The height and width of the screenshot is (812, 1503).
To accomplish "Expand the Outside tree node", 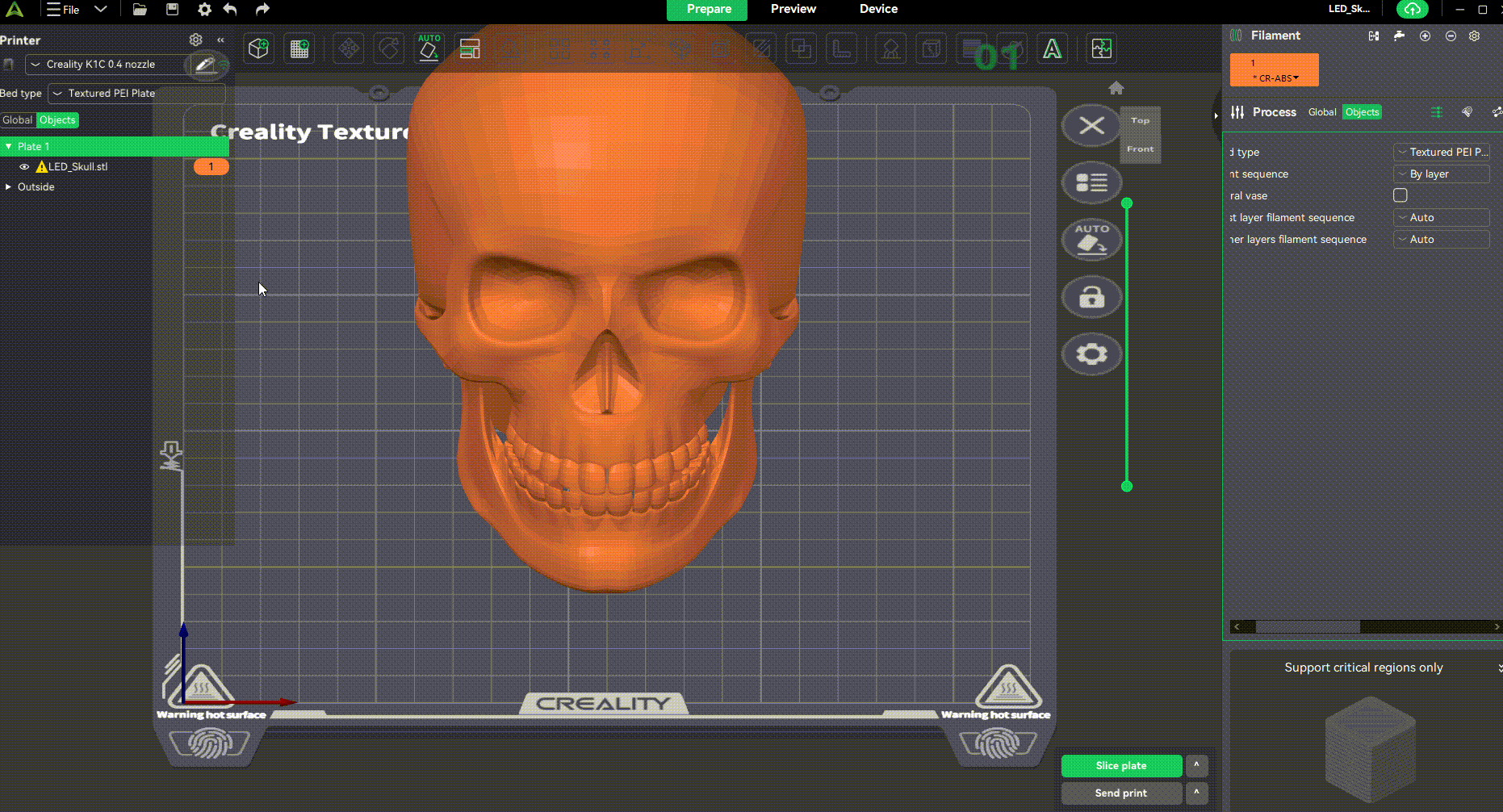I will click(x=8, y=187).
